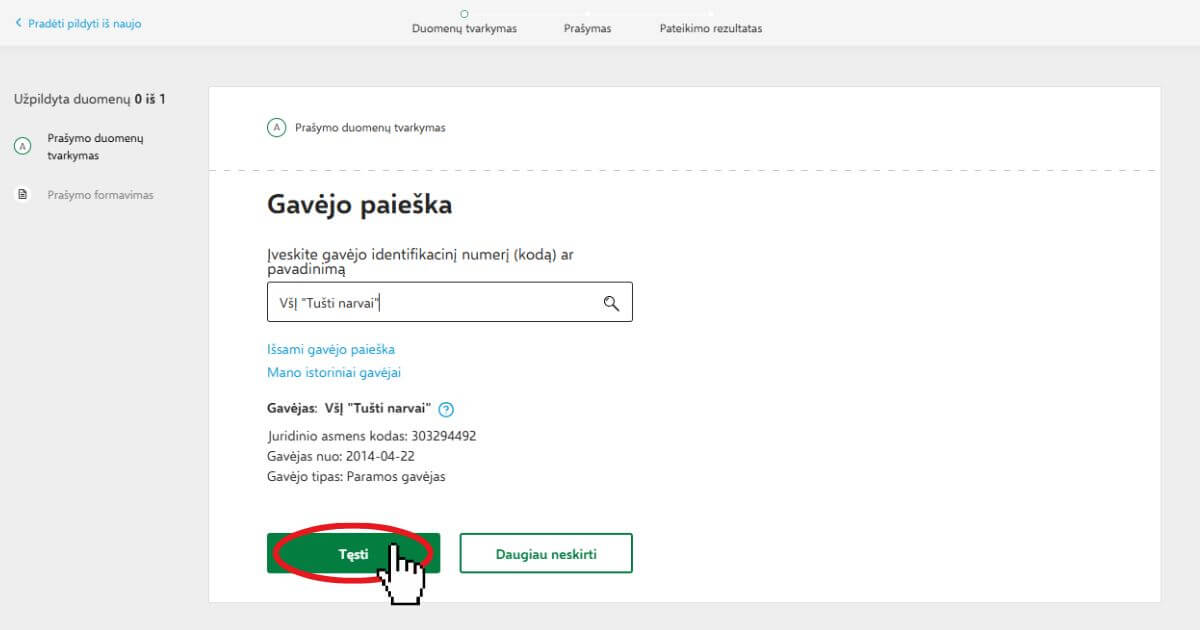The height and width of the screenshot is (630, 1200).
Task: Click the step circle above Duomenų tvarkymas
Action: click(x=464, y=14)
